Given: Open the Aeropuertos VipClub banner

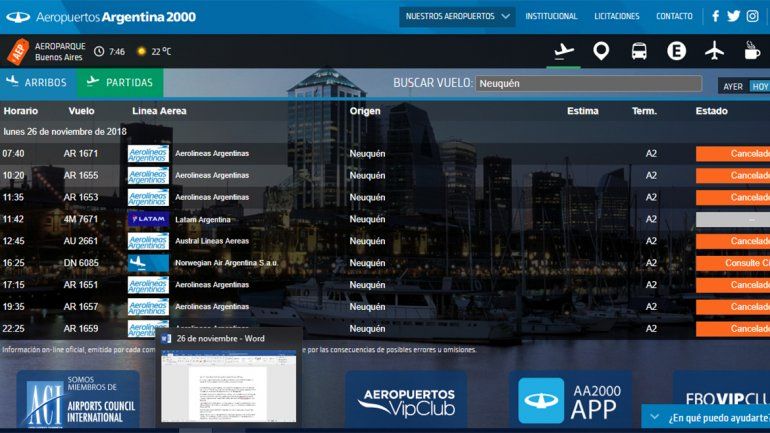Looking at the screenshot, I should click(406, 401).
